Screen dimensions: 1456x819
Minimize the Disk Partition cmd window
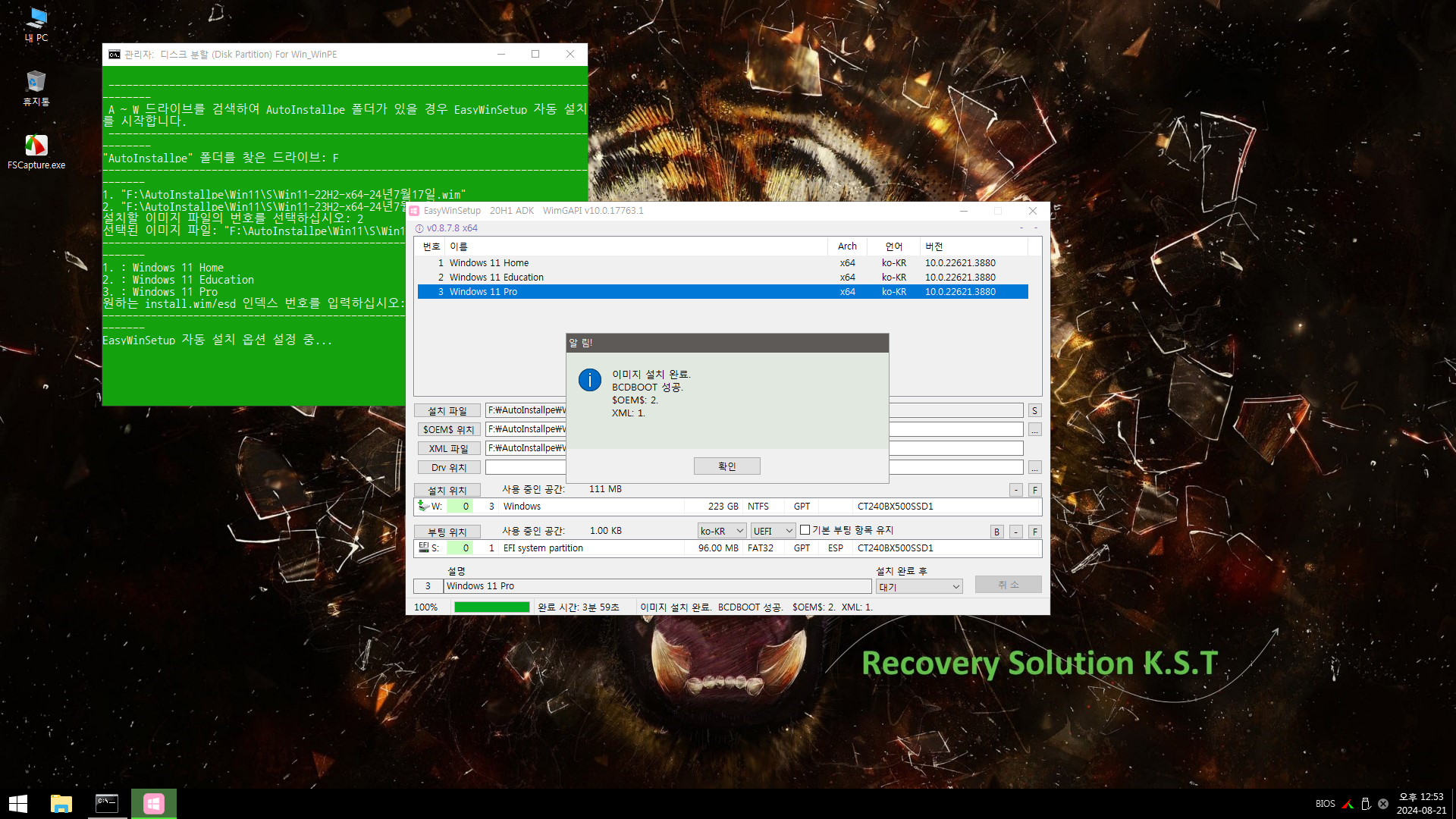pyautogui.click(x=501, y=54)
